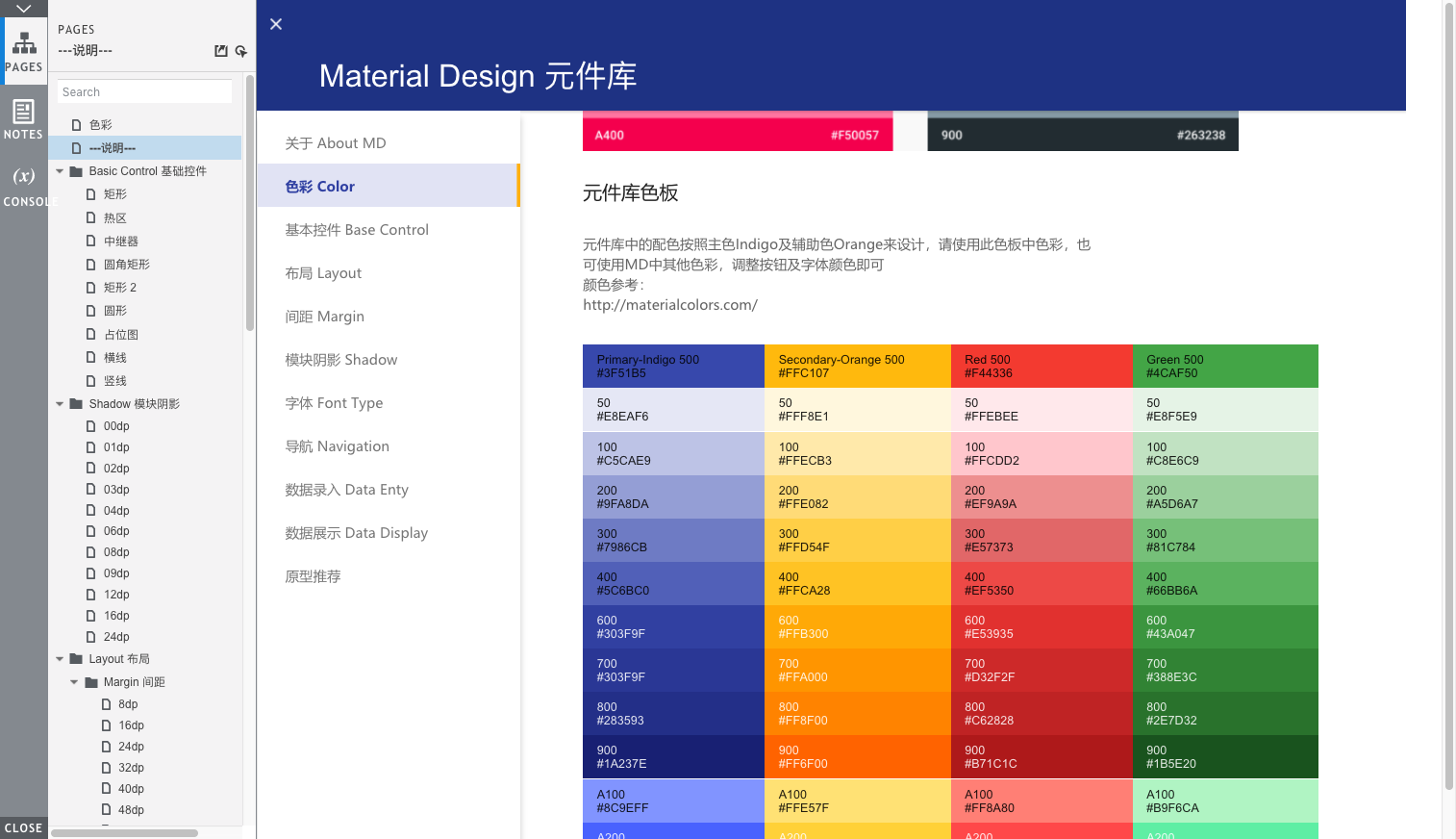The height and width of the screenshot is (839, 1456).
Task: Open 模块阴影 Shadow menu item
Action: pyautogui.click(x=389, y=360)
